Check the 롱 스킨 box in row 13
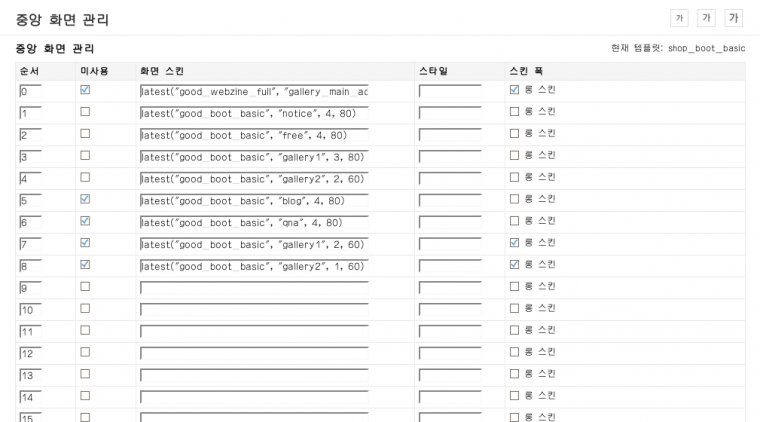 coord(515,374)
